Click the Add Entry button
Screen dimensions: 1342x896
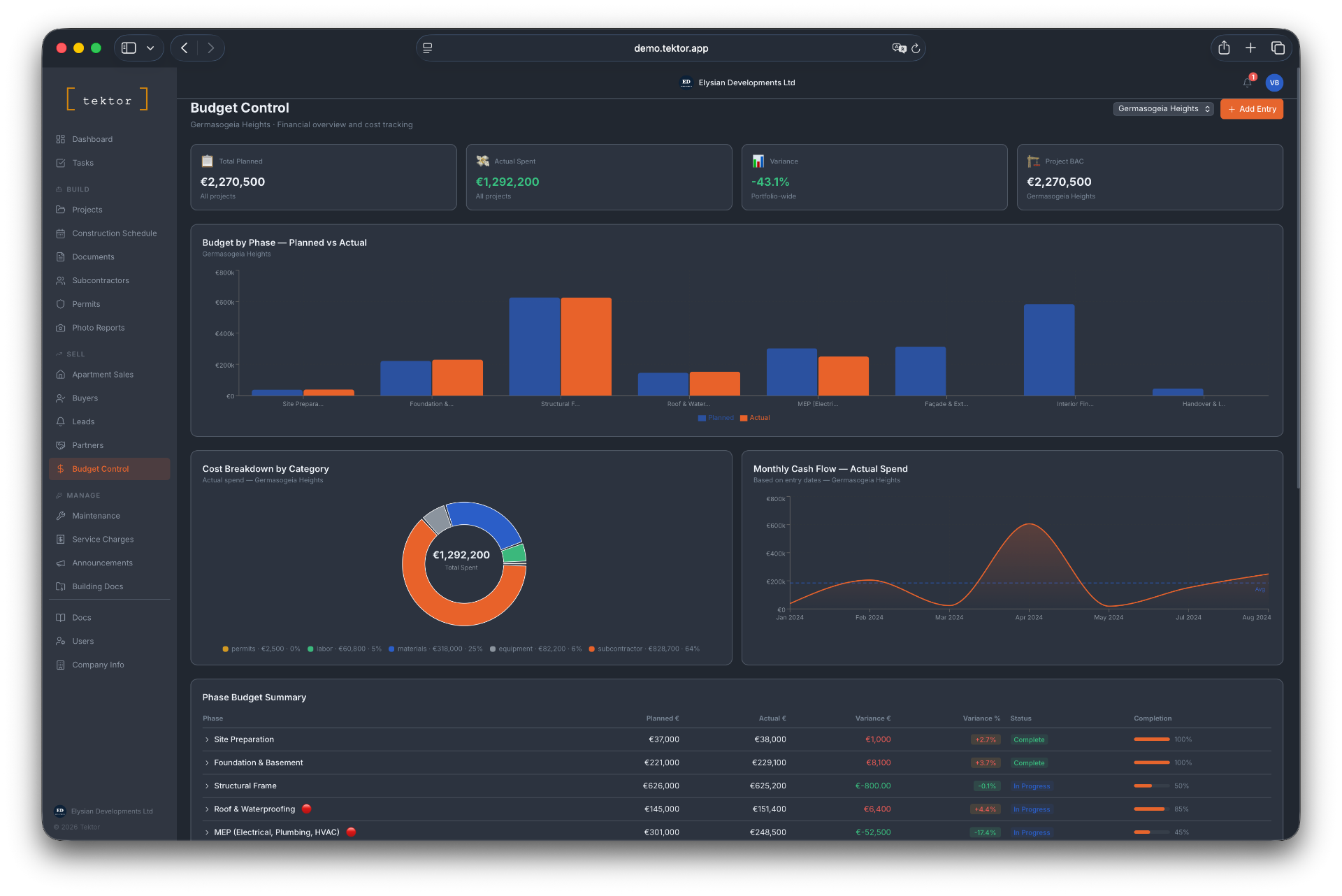point(1251,109)
